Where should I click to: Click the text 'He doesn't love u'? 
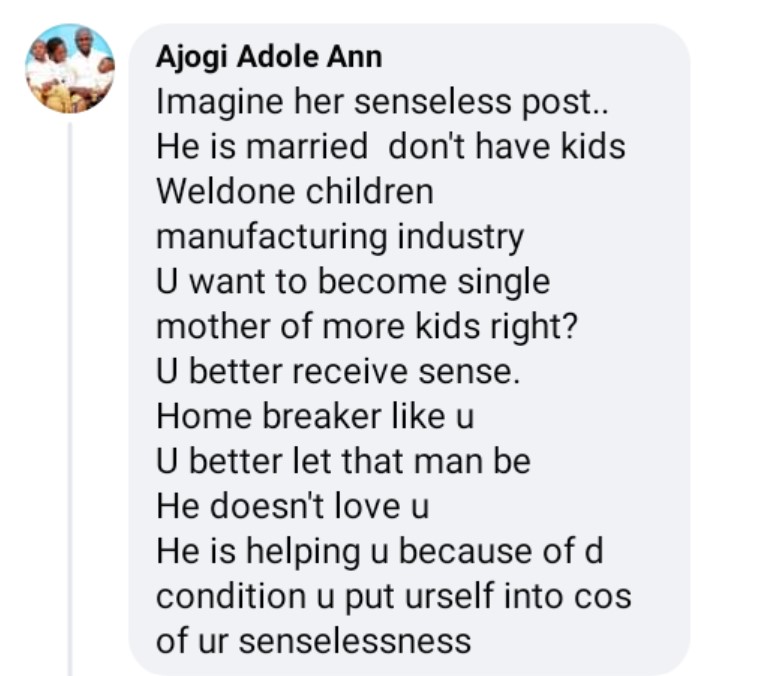point(292,507)
